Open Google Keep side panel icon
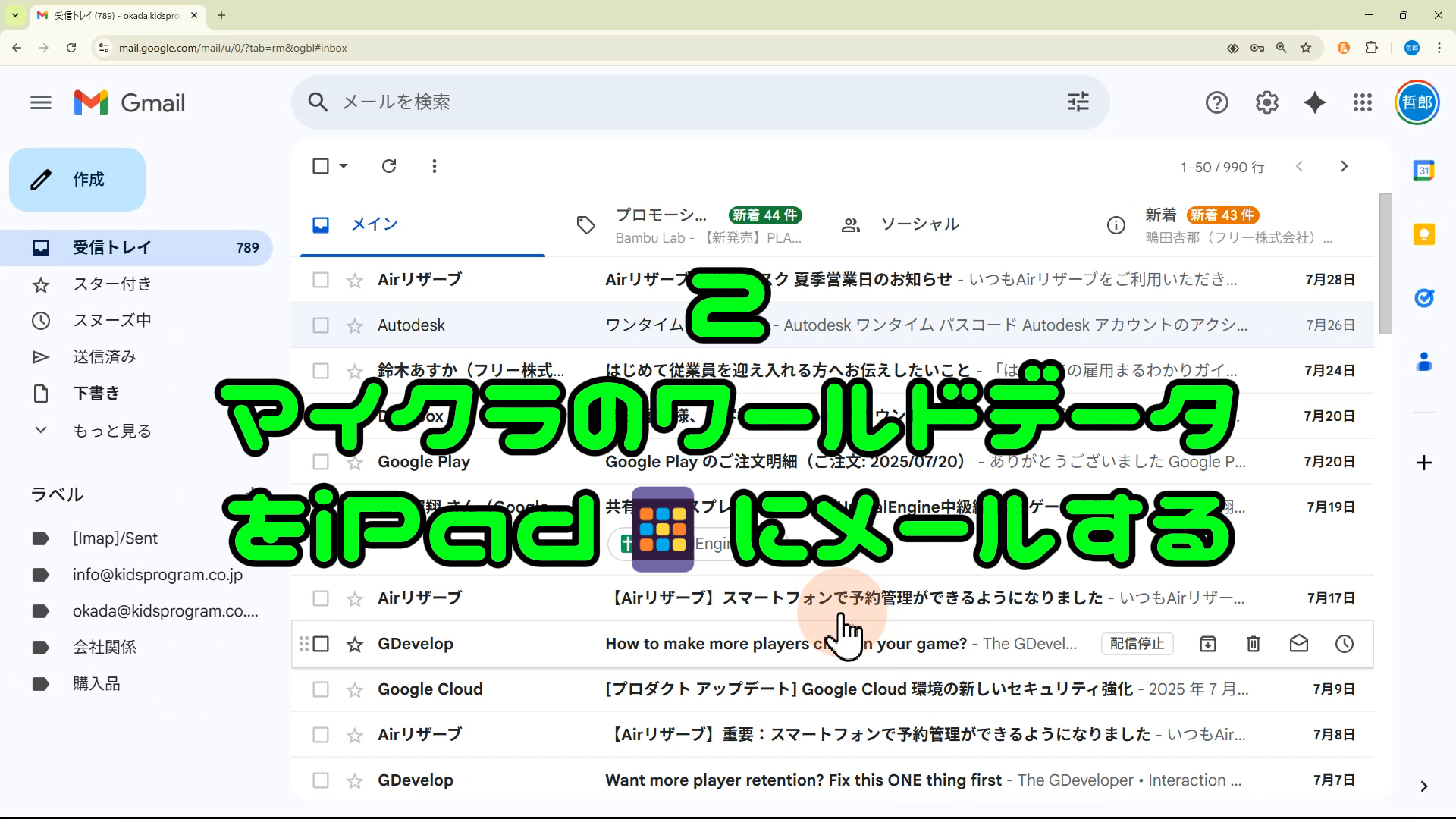Viewport: 1456px width, 819px height. (x=1424, y=234)
